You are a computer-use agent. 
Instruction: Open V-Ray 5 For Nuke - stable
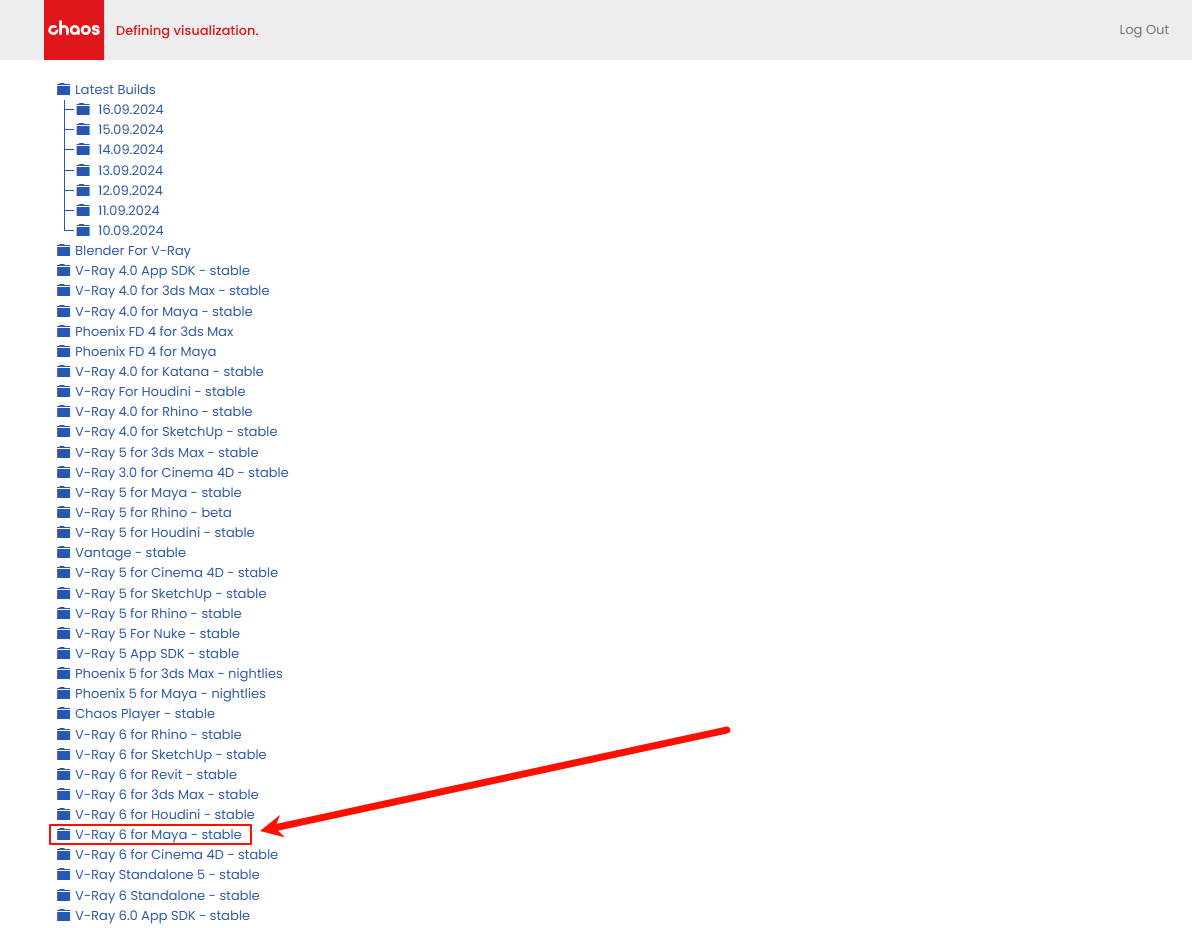click(x=157, y=633)
